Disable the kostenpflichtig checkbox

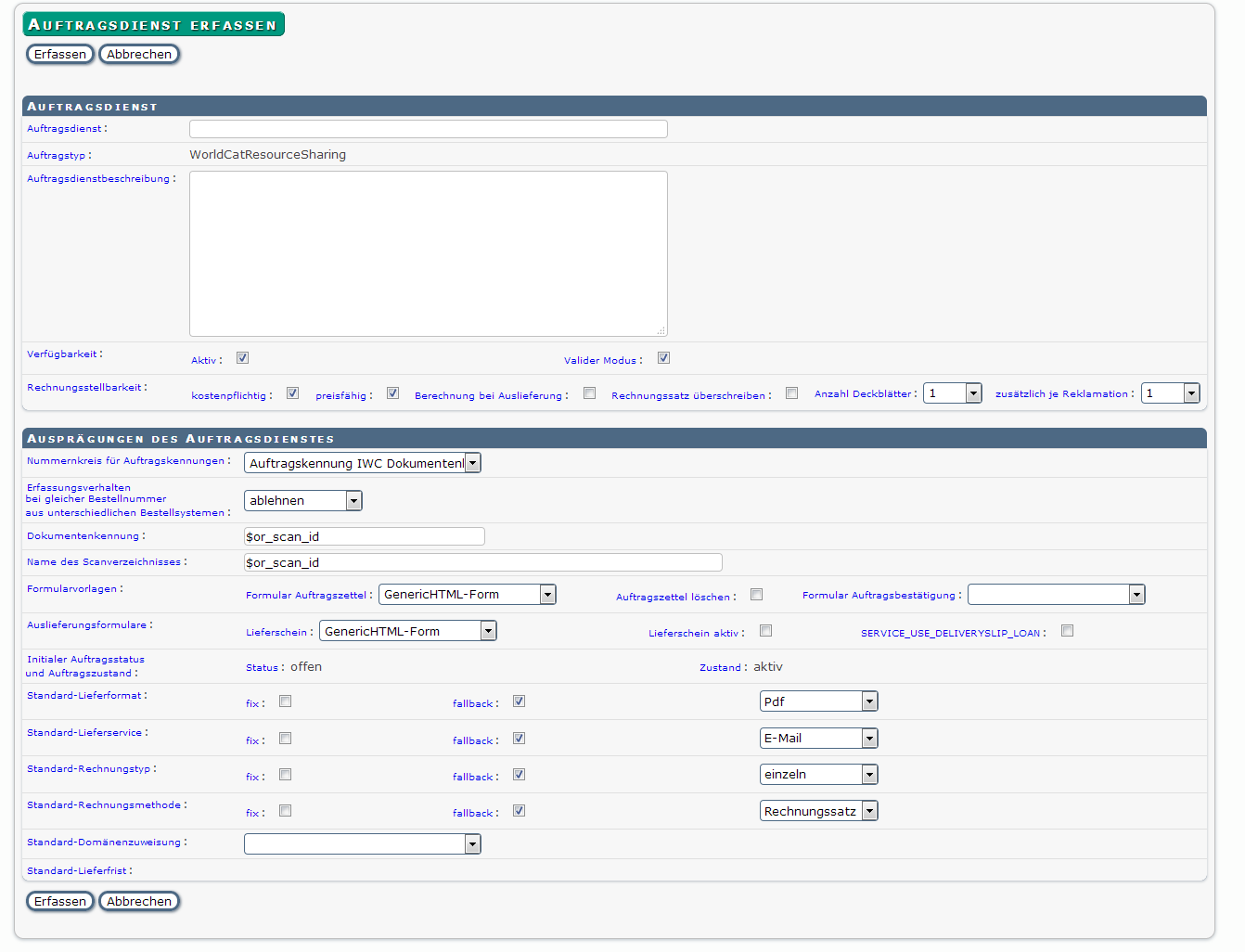[x=292, y=393]
